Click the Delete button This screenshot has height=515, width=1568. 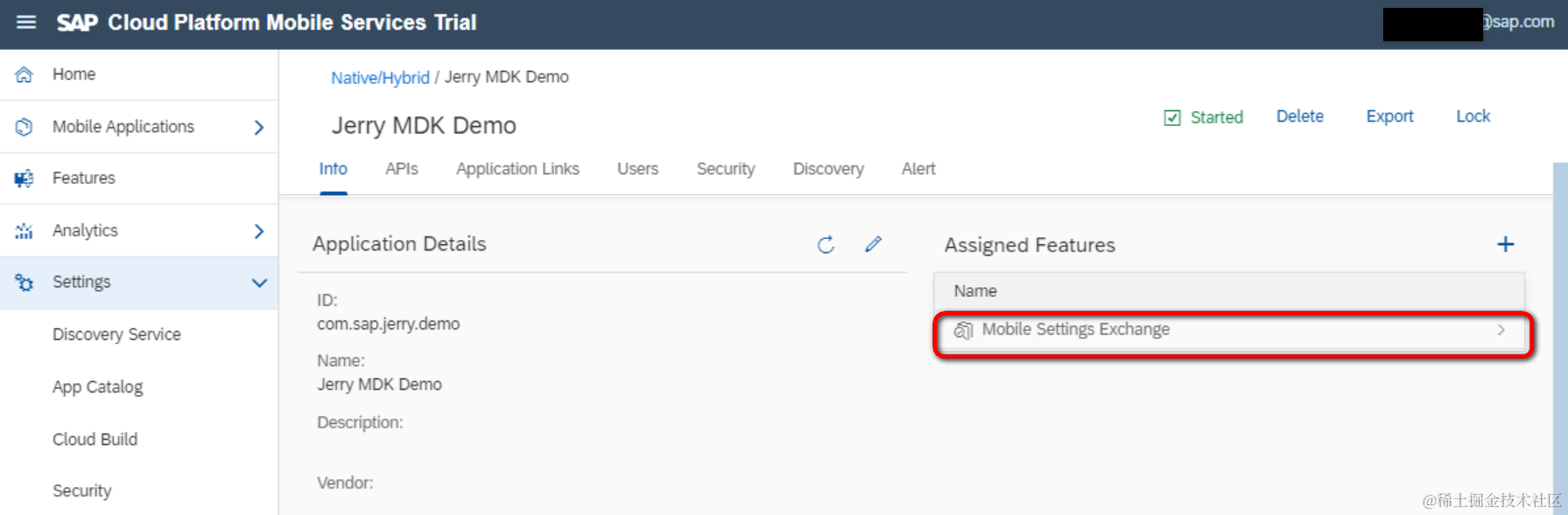[1299, 116]
